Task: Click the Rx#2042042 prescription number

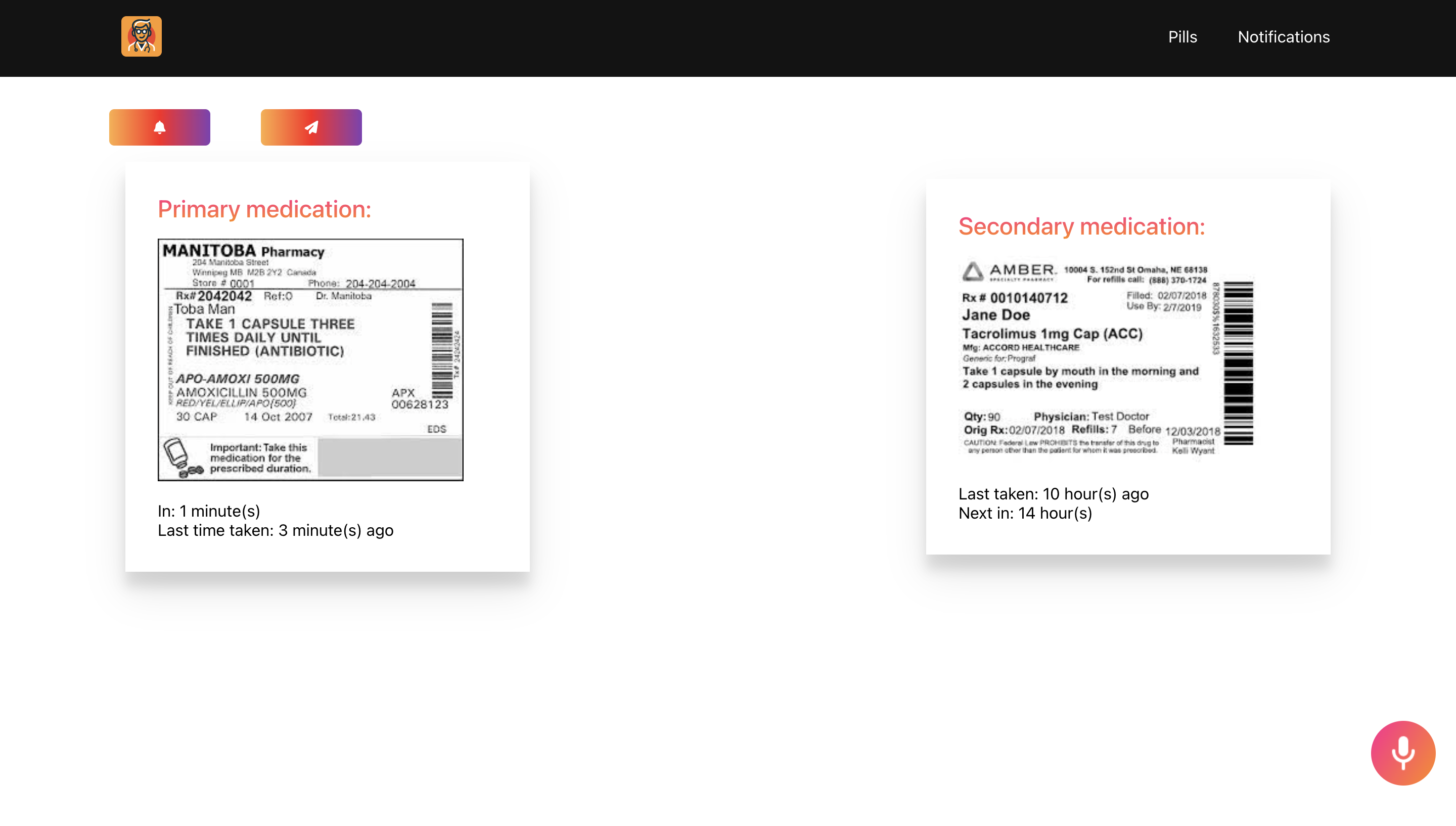Action: (213, 296)
